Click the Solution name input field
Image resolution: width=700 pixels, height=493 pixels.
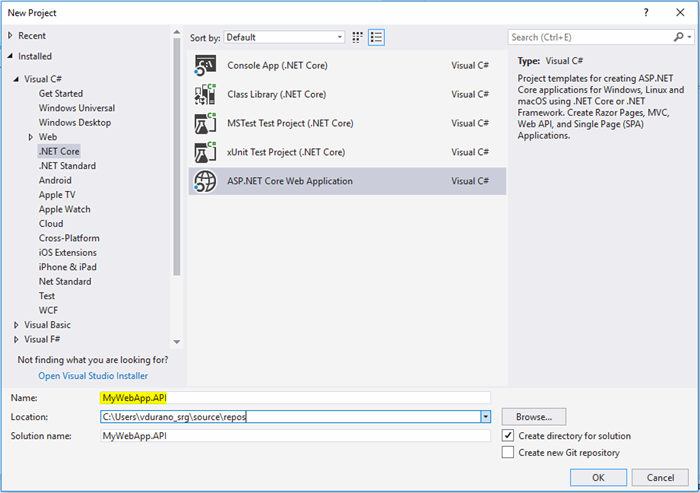[x=295, y=436]
